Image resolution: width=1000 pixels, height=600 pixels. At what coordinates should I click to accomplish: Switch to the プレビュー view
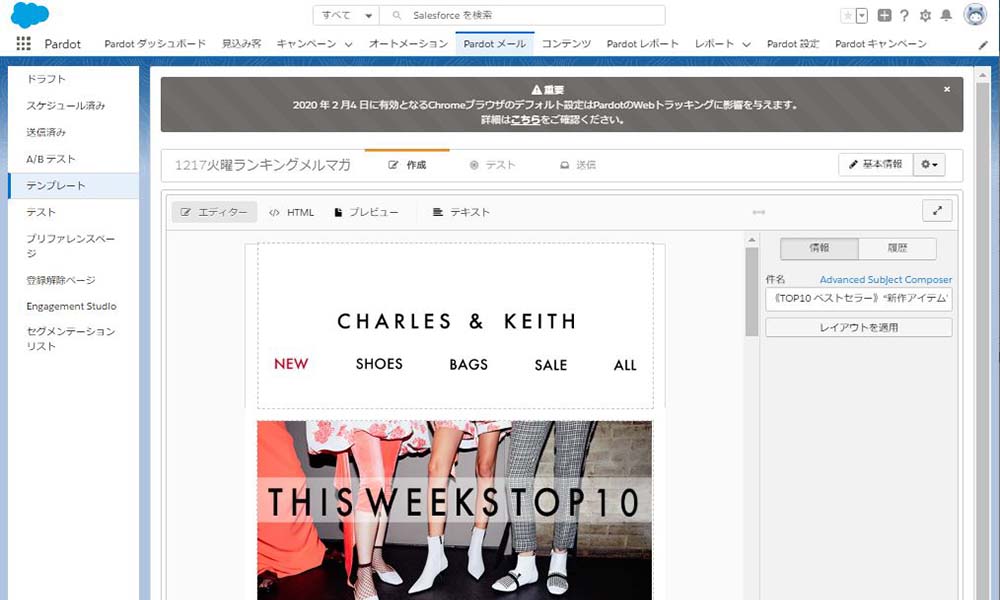tap(366, 212)
